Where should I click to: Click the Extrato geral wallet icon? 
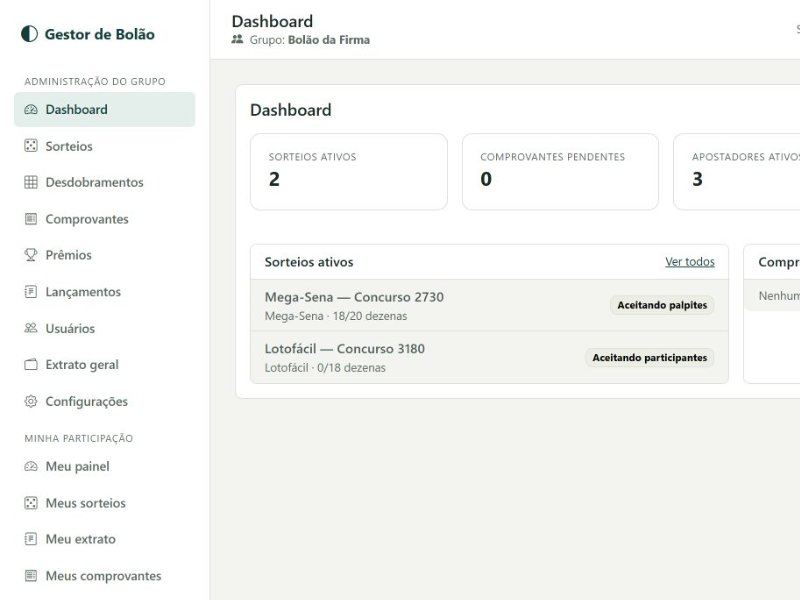[31, 364]
